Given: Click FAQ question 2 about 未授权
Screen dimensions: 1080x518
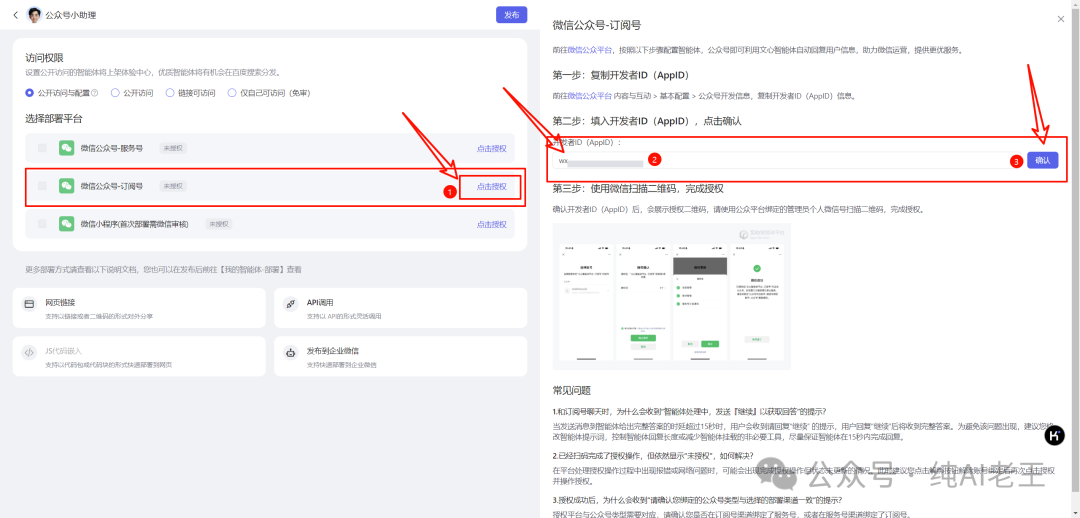Looking at the screenshot, I should point(653,456).
